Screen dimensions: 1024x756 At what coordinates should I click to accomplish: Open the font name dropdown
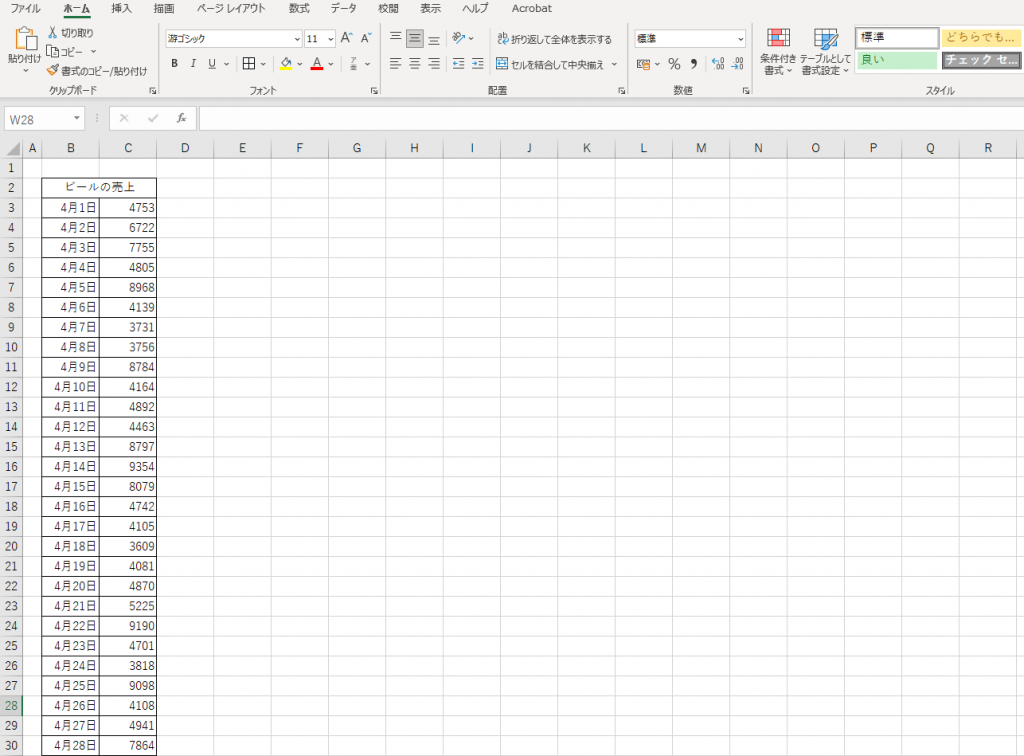click(x=297, y=39)
